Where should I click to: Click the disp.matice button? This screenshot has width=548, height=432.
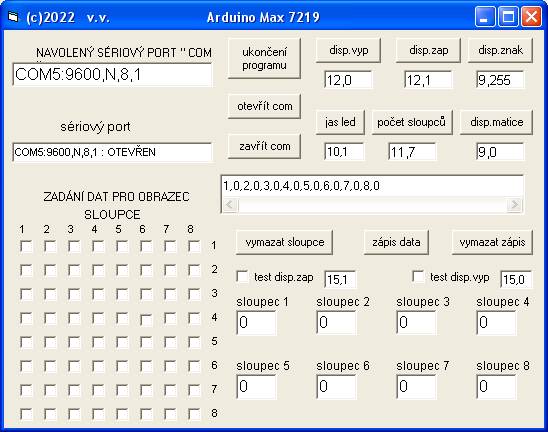click(x=496, y=122)
